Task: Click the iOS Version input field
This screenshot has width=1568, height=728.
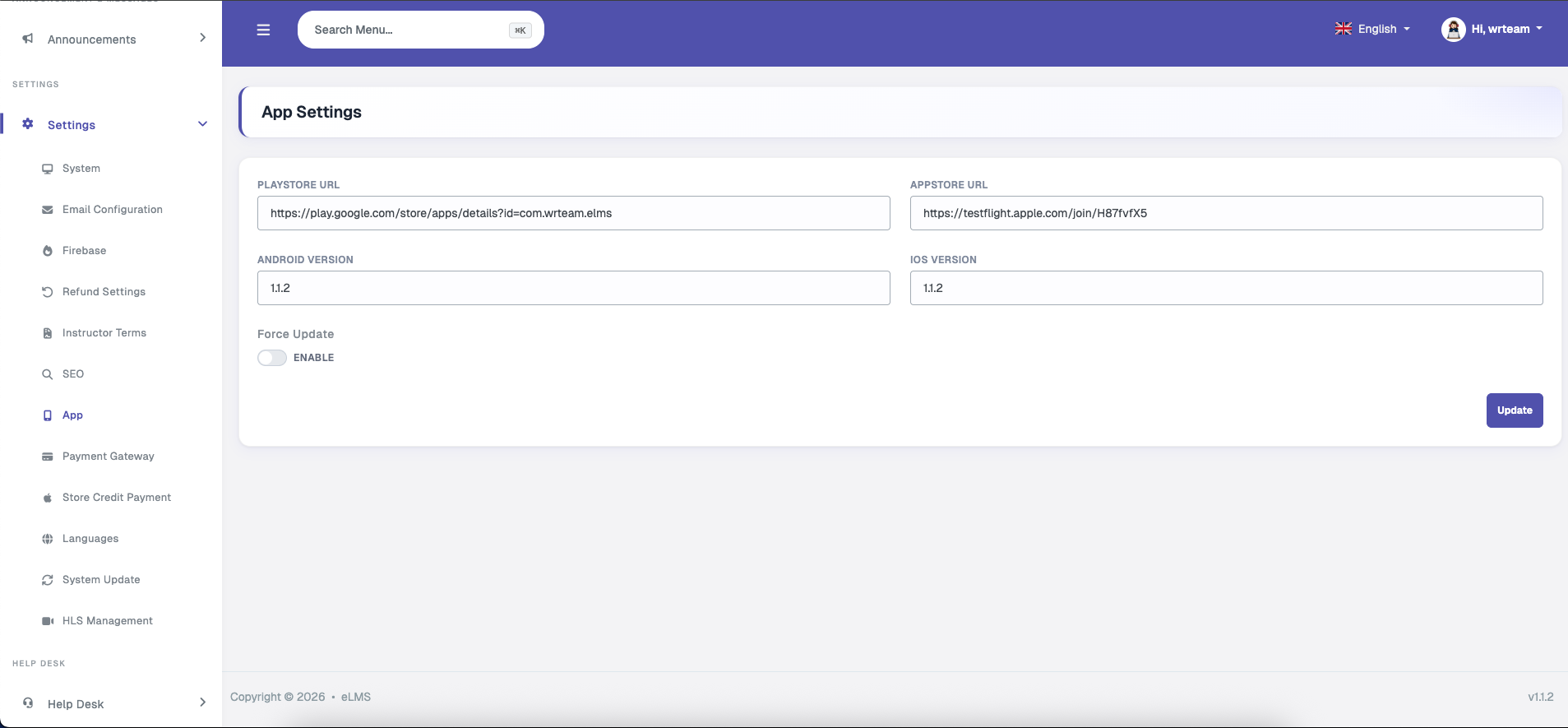Action: [1227, 288]
